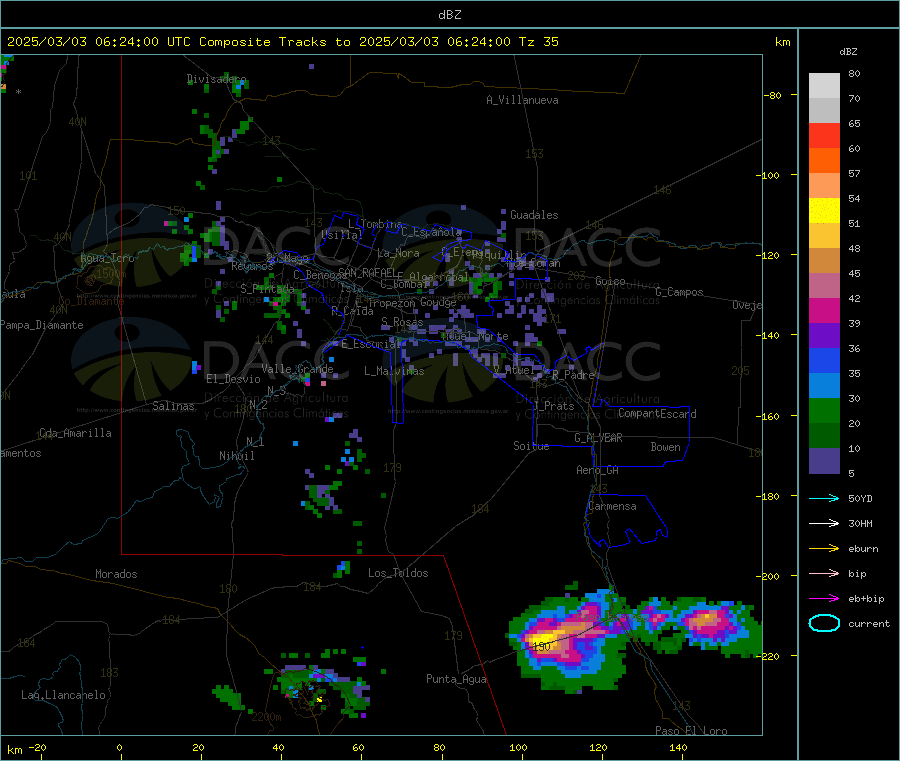Click the cyan 'current' ellipse legend icon
The width and height of the screenshot is (900, 761).
coord(824,623)
